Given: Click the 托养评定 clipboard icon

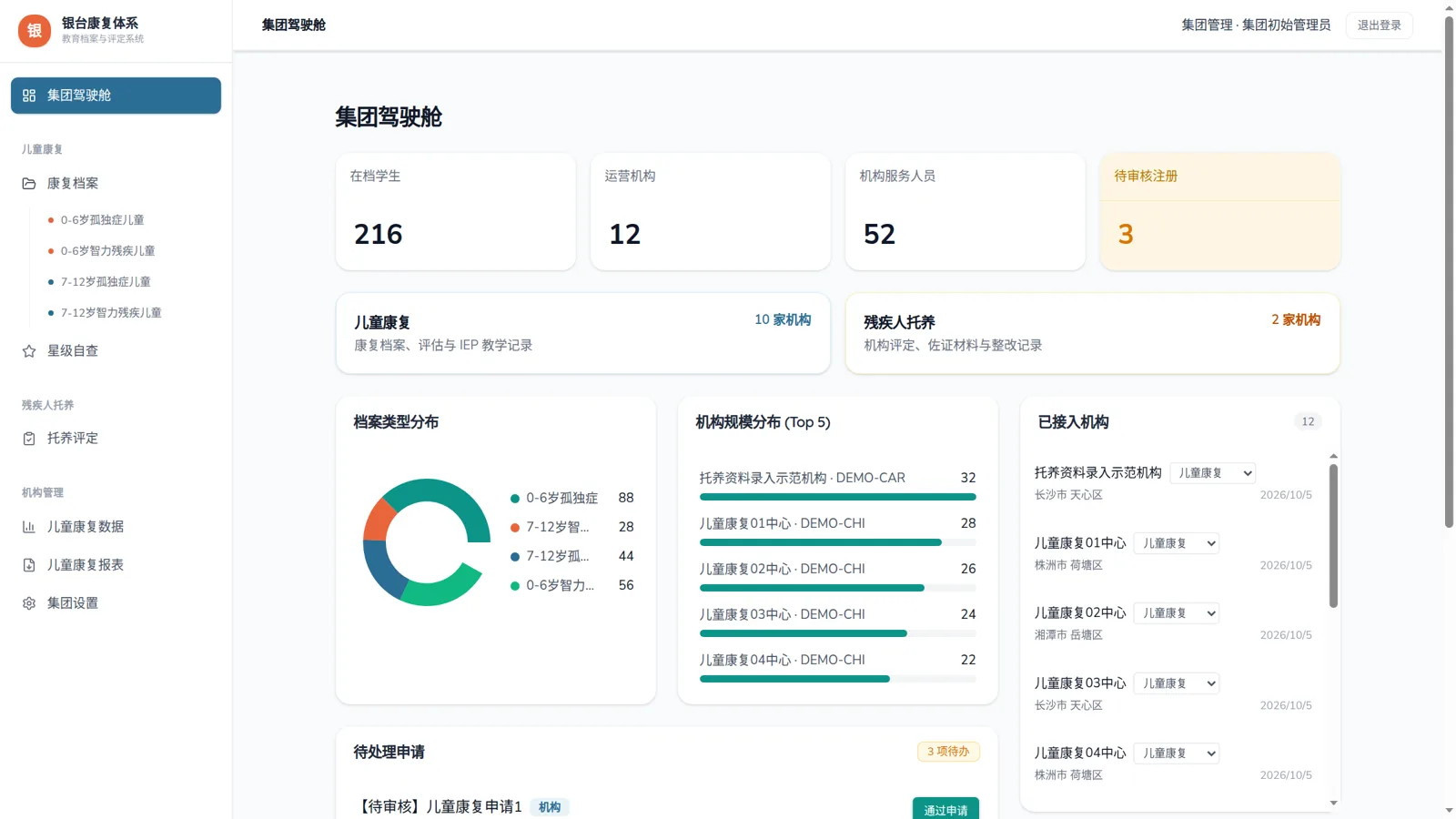Looking at the screenshot, I should (x=29, y=439).
